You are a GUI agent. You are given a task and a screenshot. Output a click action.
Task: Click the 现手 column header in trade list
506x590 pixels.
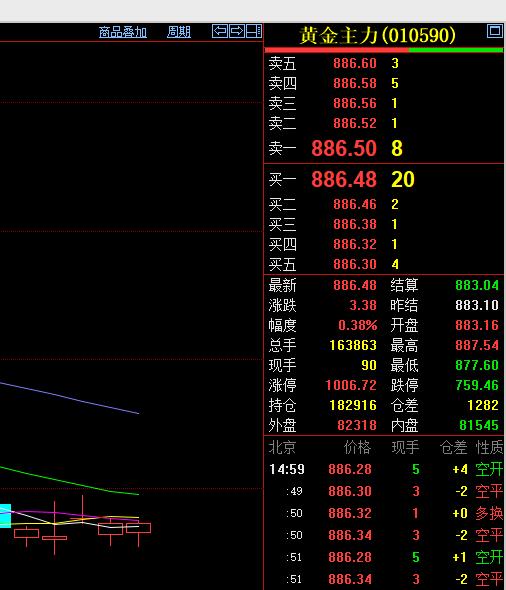[x=405, y=447]
